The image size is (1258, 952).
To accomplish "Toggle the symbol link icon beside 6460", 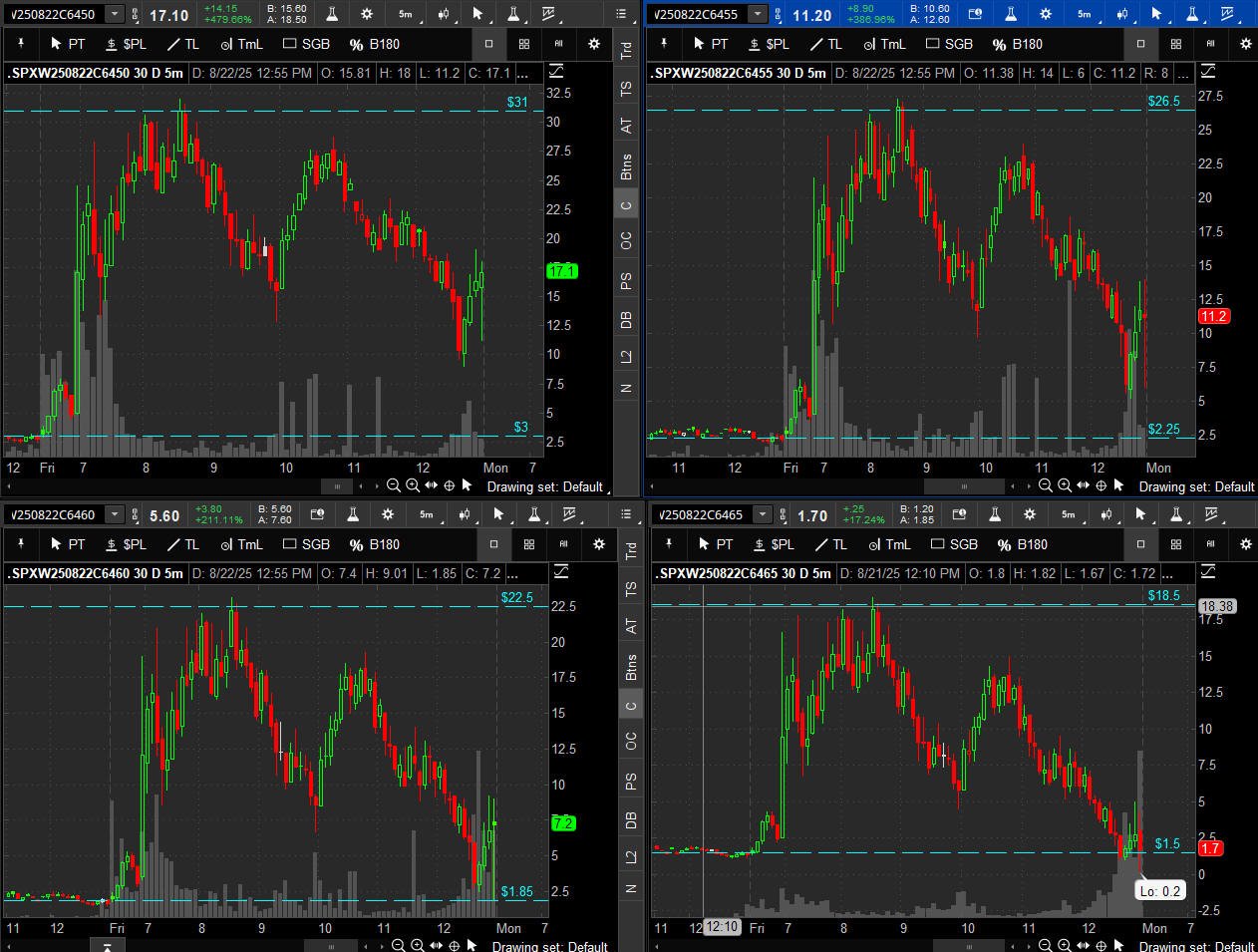I will pos(137,514).
